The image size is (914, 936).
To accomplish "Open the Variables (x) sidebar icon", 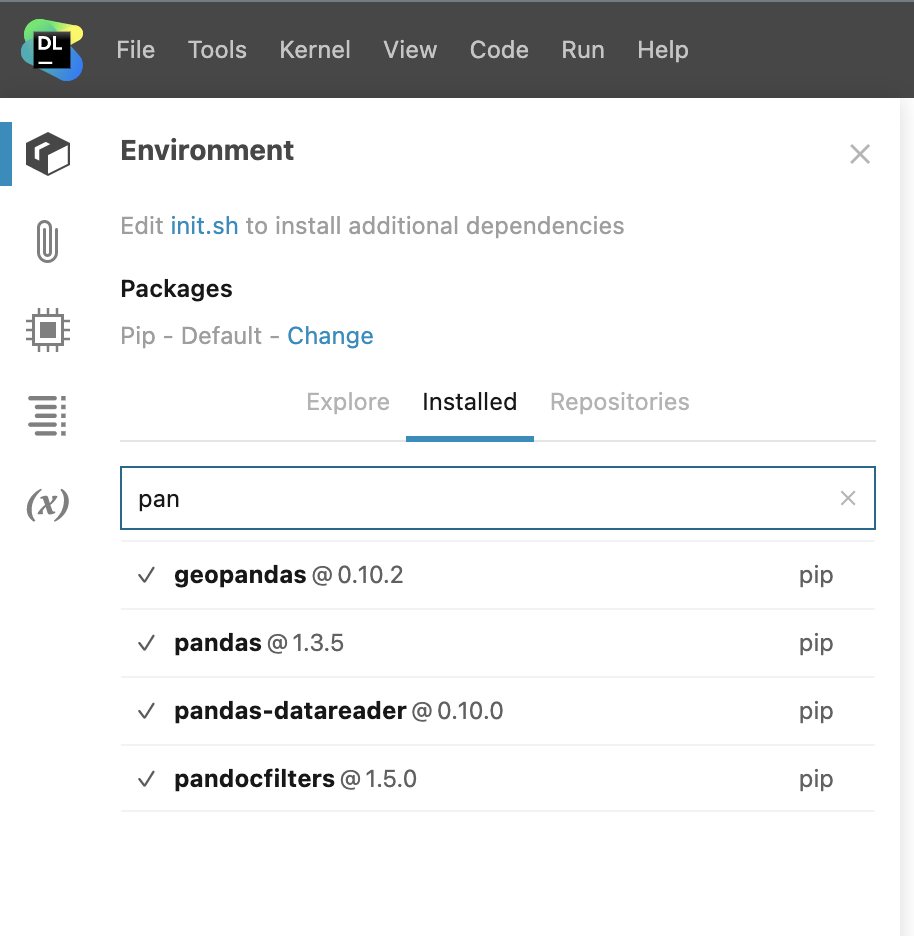I will point(47,504).
